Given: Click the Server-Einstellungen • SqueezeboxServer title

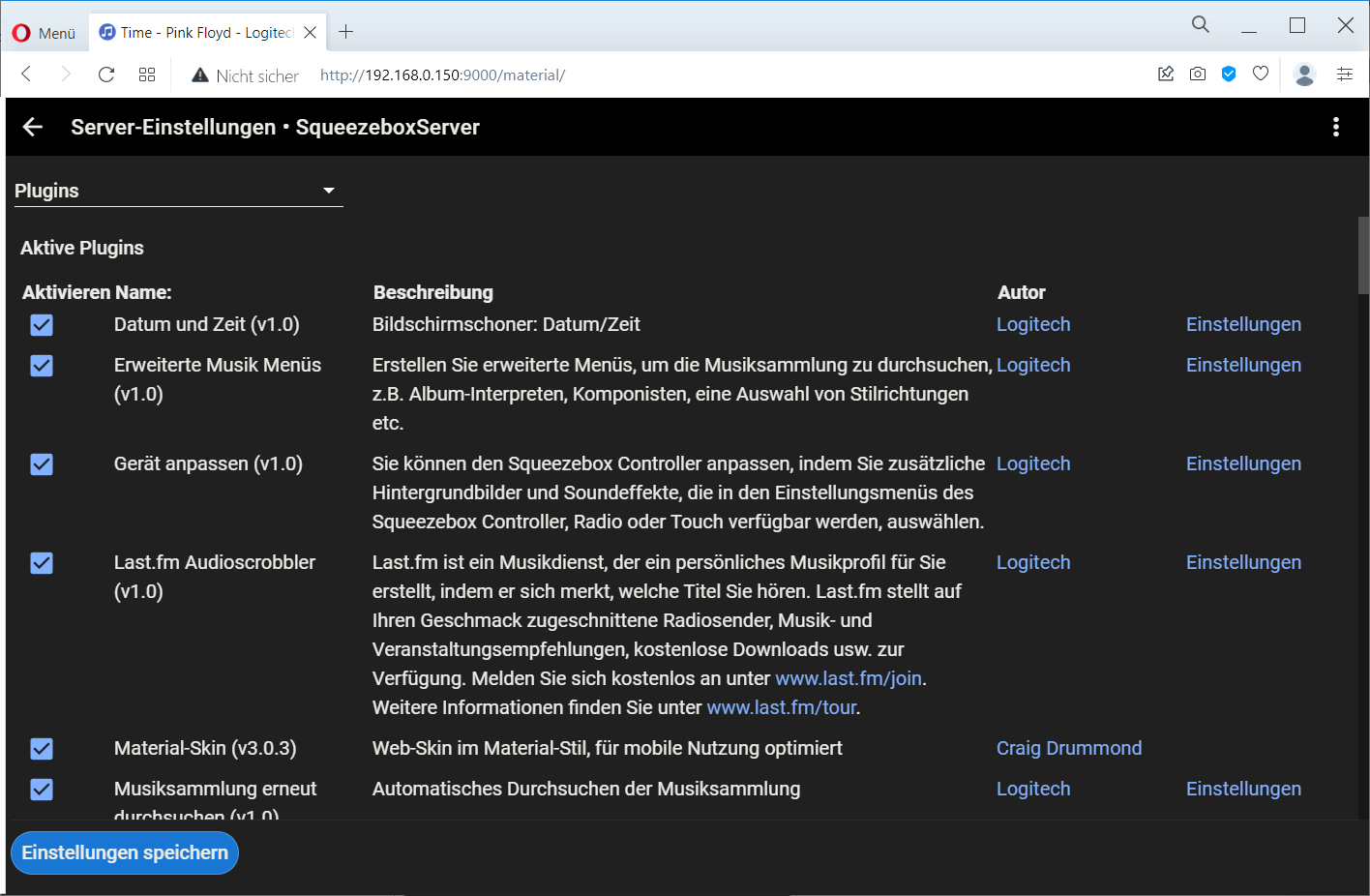Looking at the screenshot, I should 275,127.
